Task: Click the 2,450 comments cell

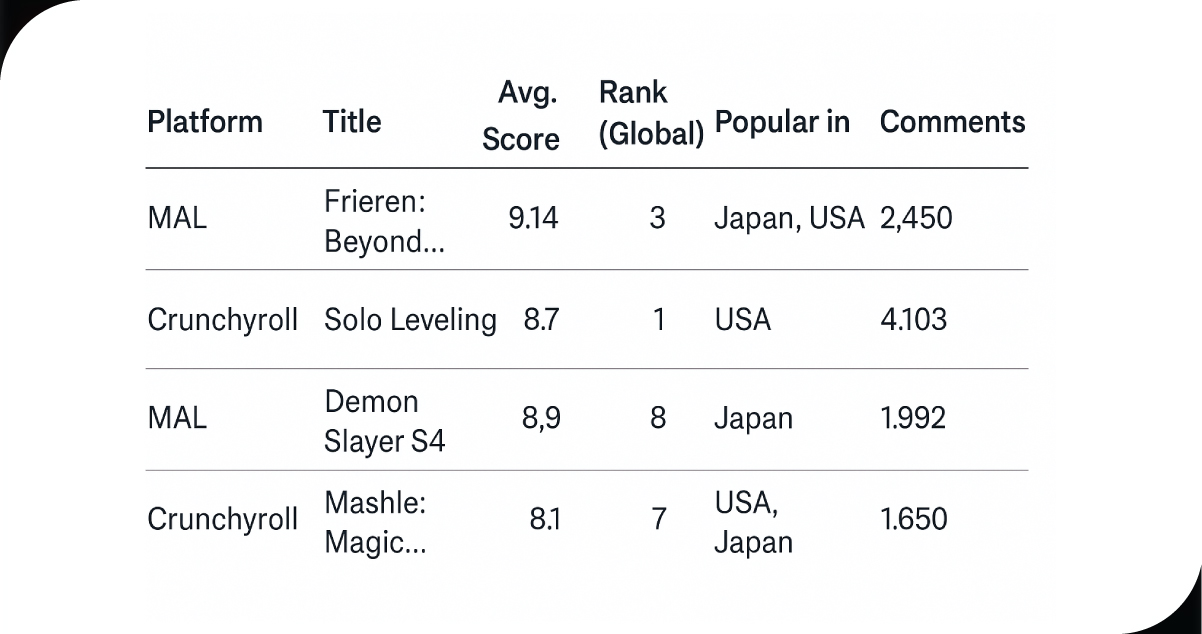Action: [915, 219]
